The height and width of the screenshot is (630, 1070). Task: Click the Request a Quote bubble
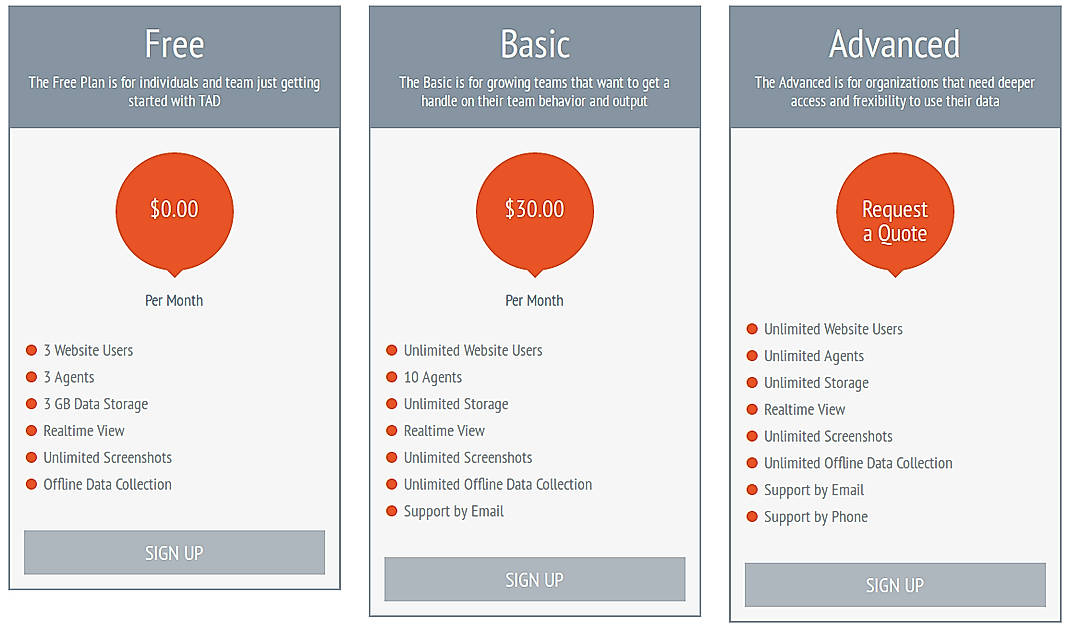click(x=894, y=221)
